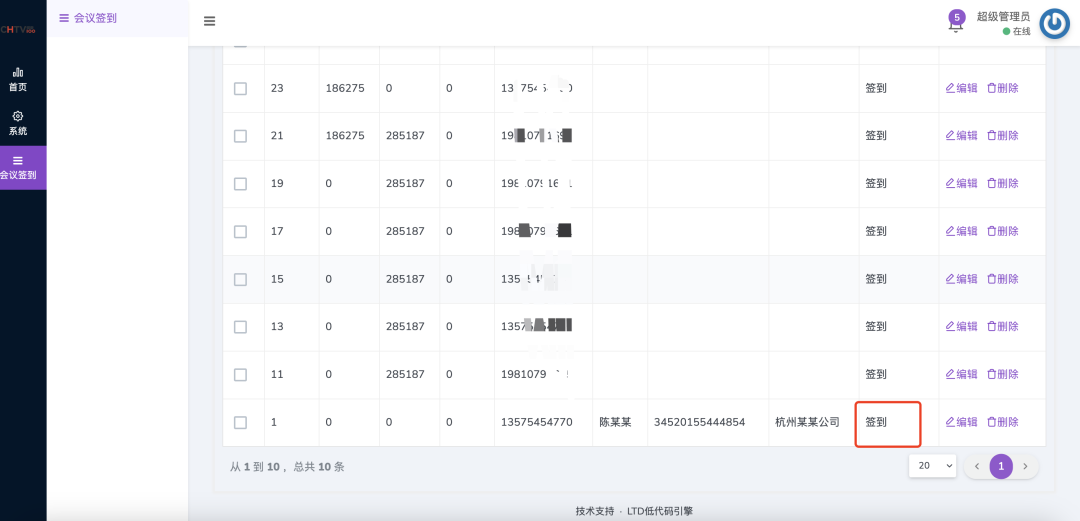Image resolution: width=1080 pixels, height=521 pixels.
Task: Click 删除 for row 11
Action: click(1002, 374)
